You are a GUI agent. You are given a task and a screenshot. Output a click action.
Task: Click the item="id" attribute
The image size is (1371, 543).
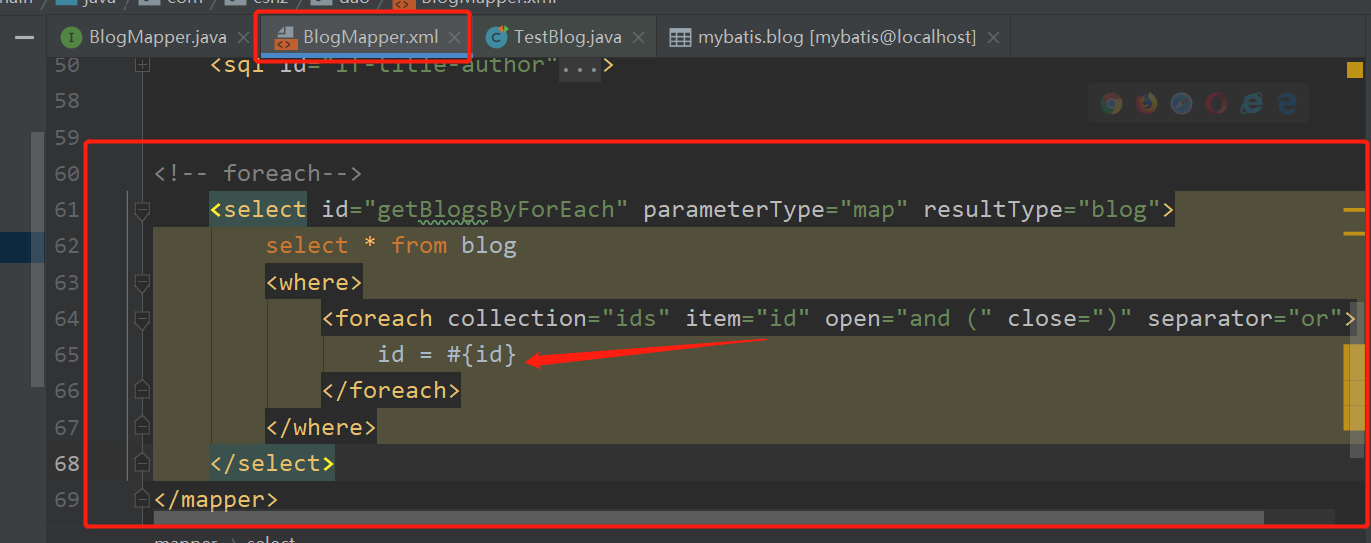pos(748,319)
